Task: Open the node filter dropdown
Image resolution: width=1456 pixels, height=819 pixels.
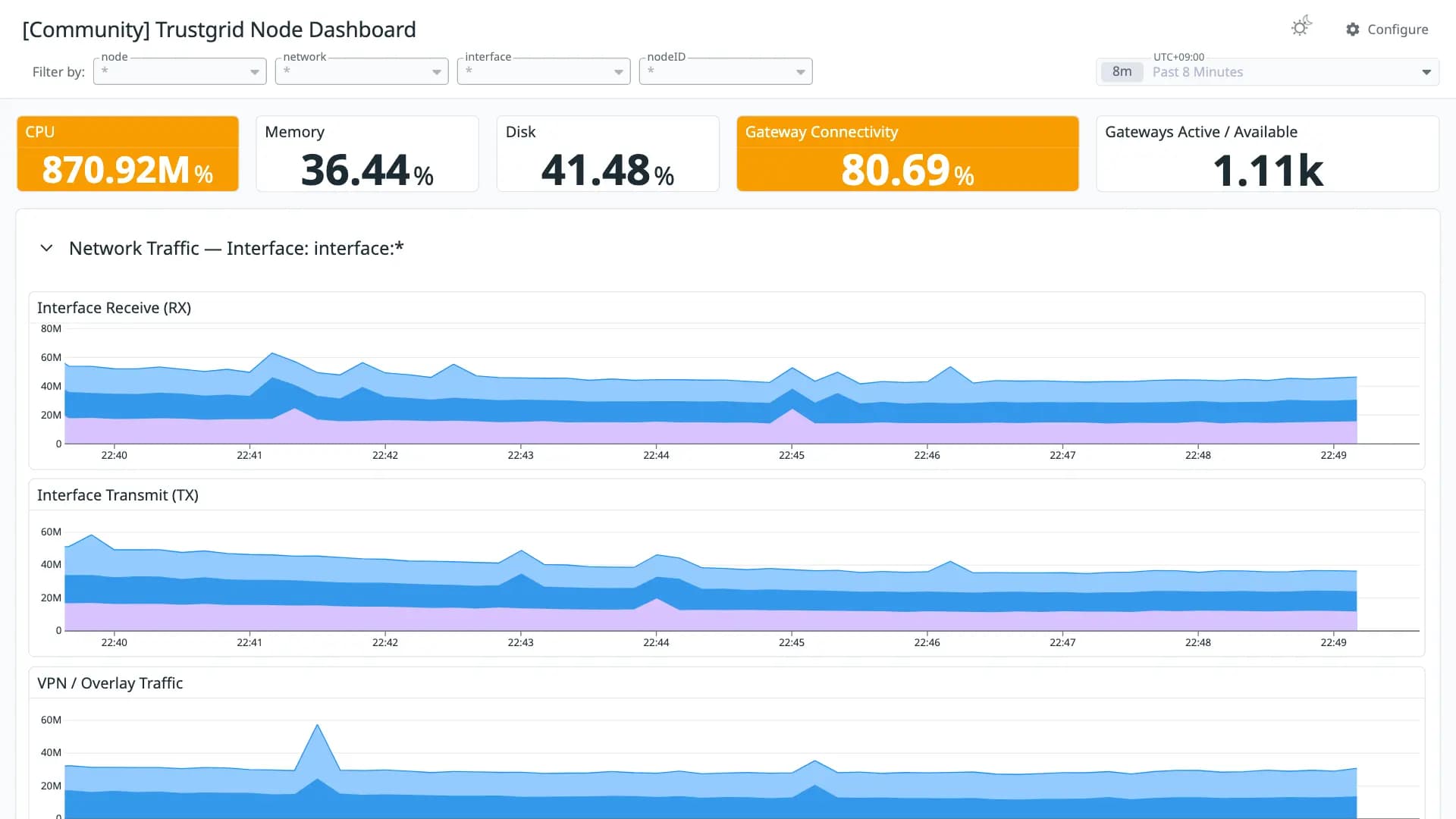Action: (x=180, y=71)
